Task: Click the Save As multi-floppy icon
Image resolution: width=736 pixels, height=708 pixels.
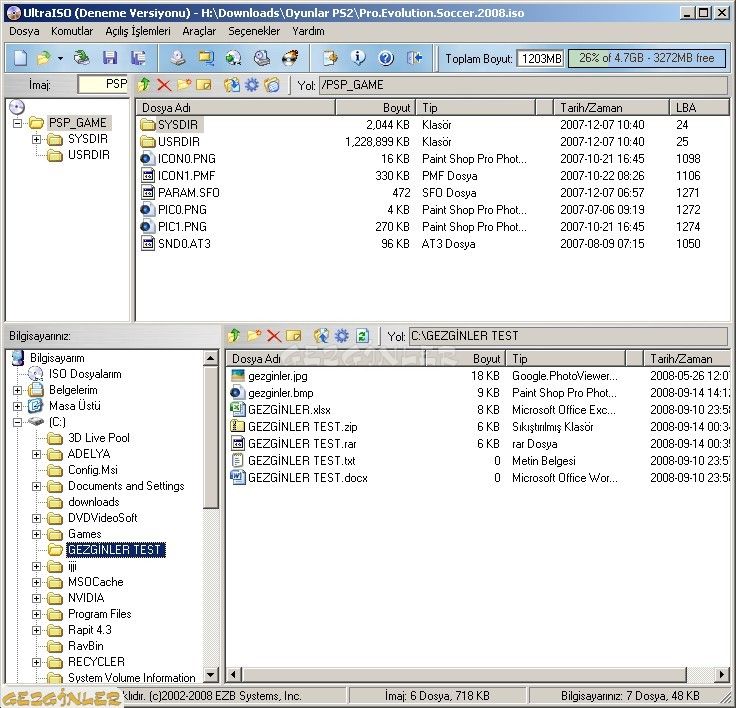Action: [138, 58]
